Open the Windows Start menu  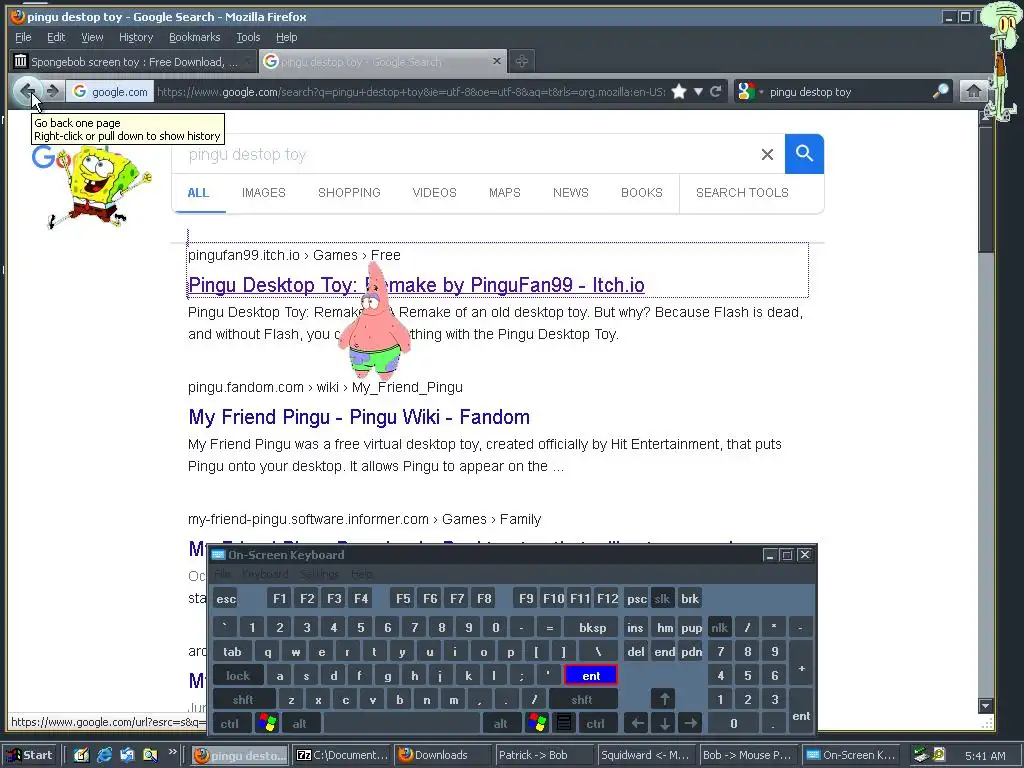coord(31,755)
